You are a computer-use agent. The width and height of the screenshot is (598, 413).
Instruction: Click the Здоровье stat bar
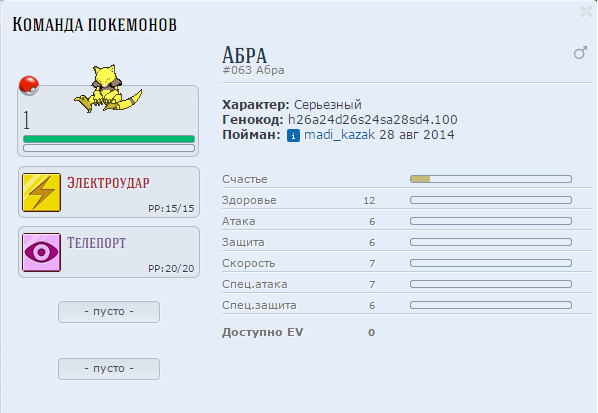point(491,200)
